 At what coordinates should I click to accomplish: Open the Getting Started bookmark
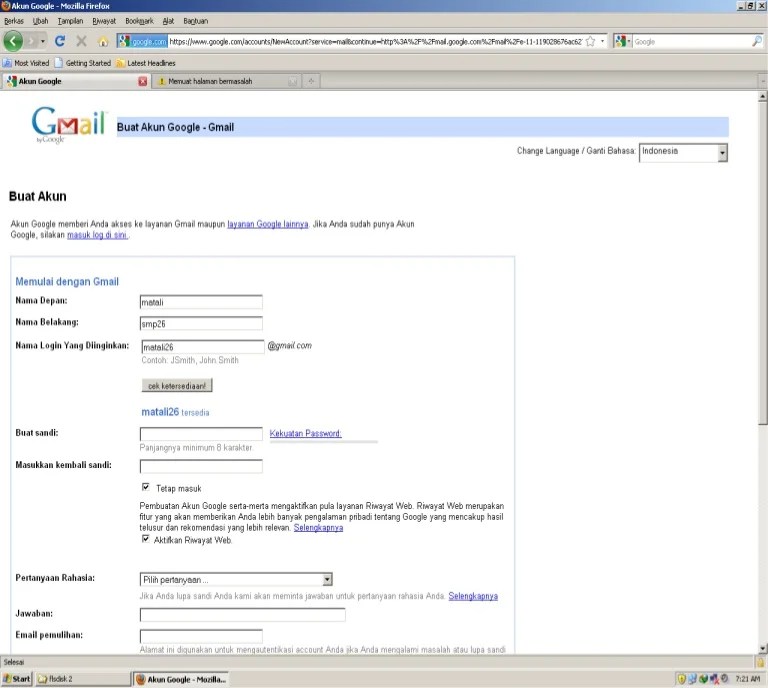(83, 63)
